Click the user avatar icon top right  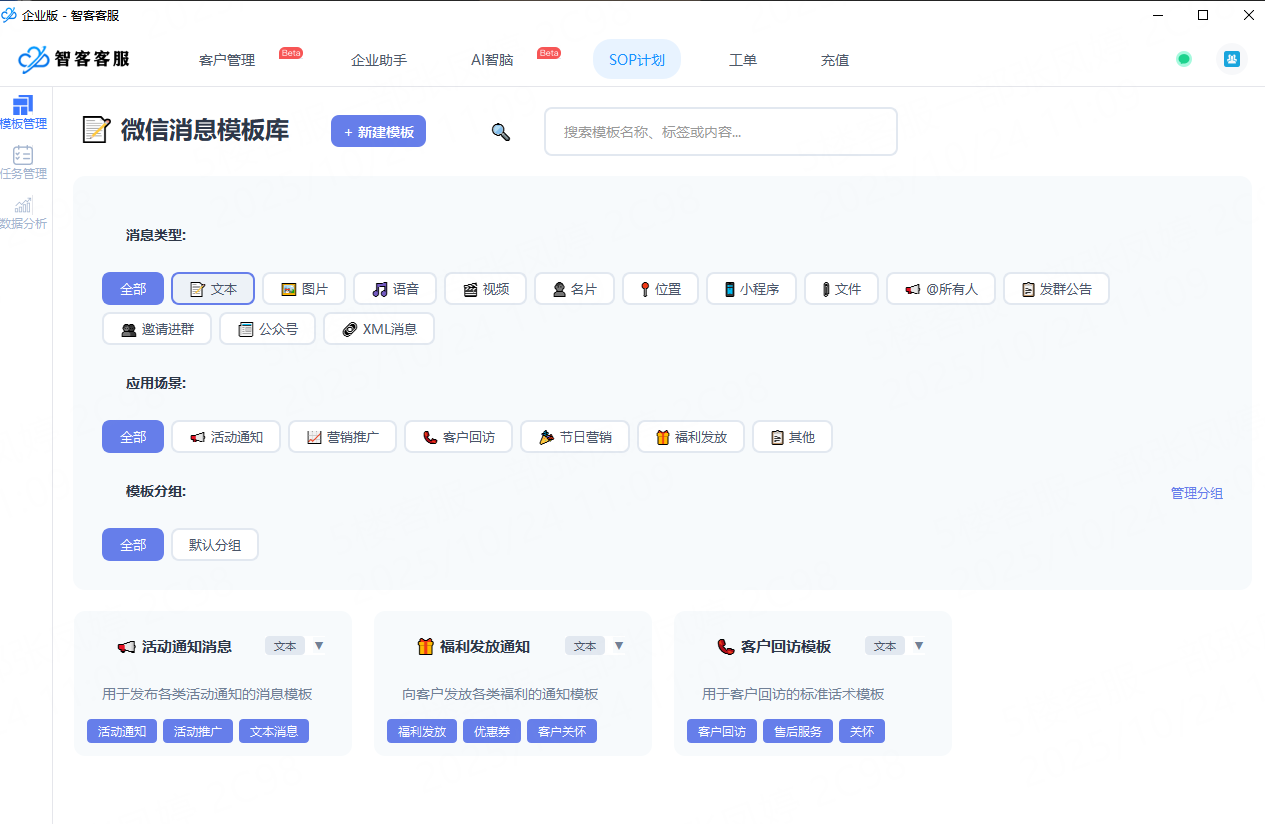point(1231,59)
